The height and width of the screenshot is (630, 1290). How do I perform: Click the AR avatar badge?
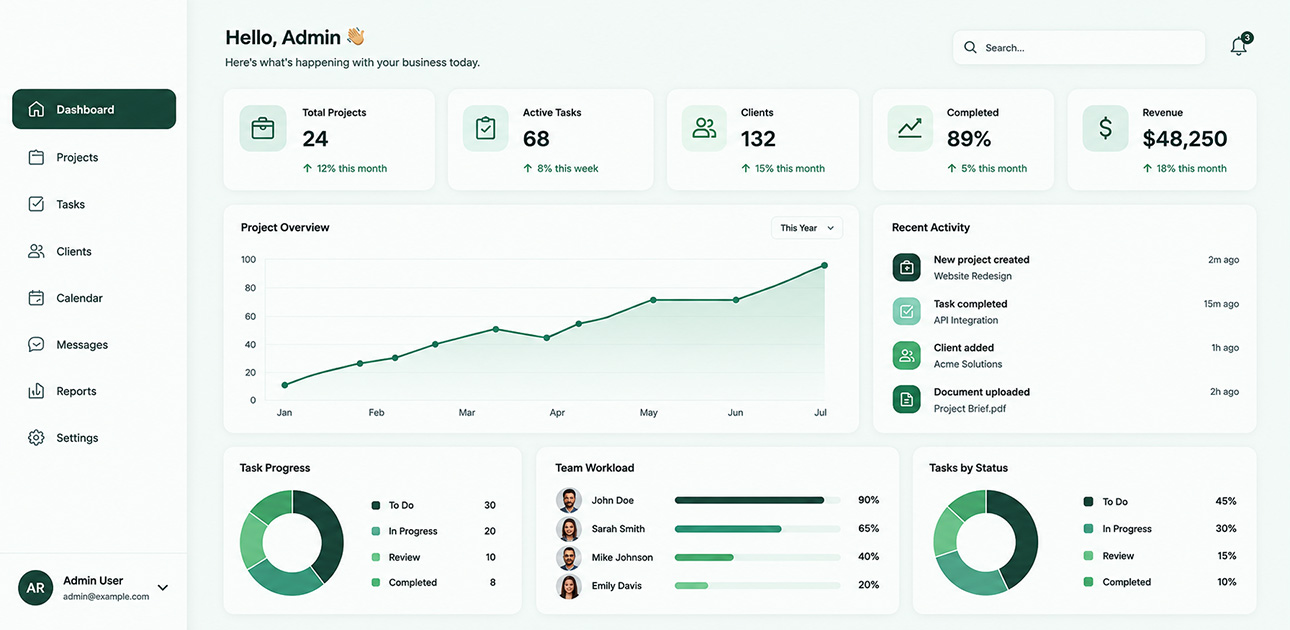point(35,588)
